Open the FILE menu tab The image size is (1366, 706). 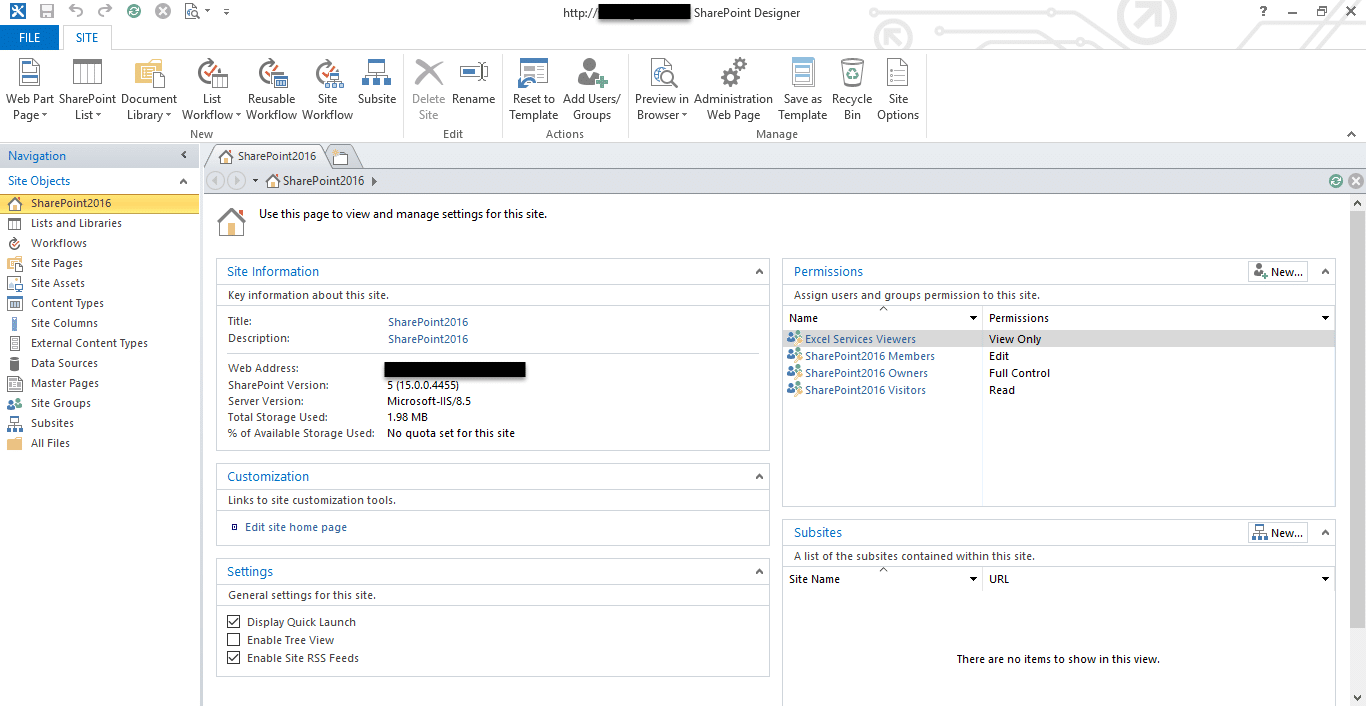(x=30, y=37)
